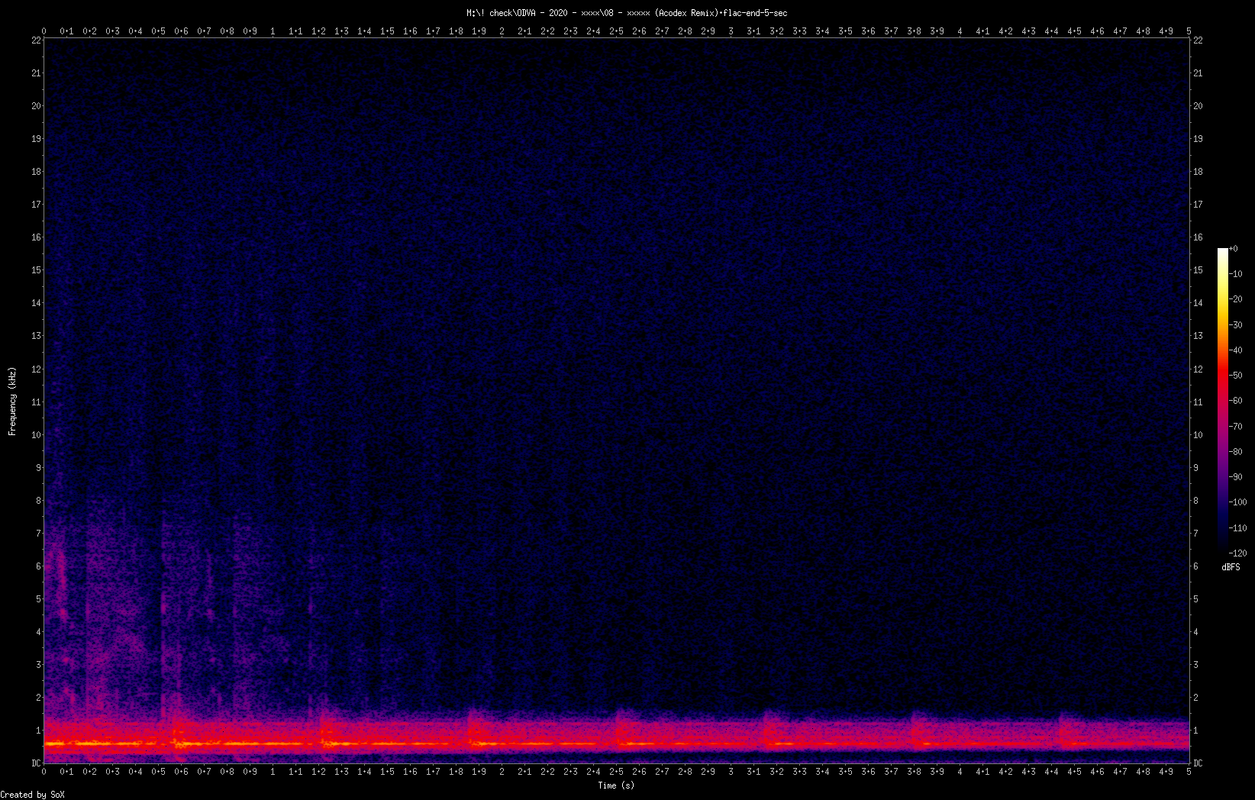Viewport: 1255px width, 800px height.
Task: Click the dBFS color gradient bar
Action: coord(1222,400)
